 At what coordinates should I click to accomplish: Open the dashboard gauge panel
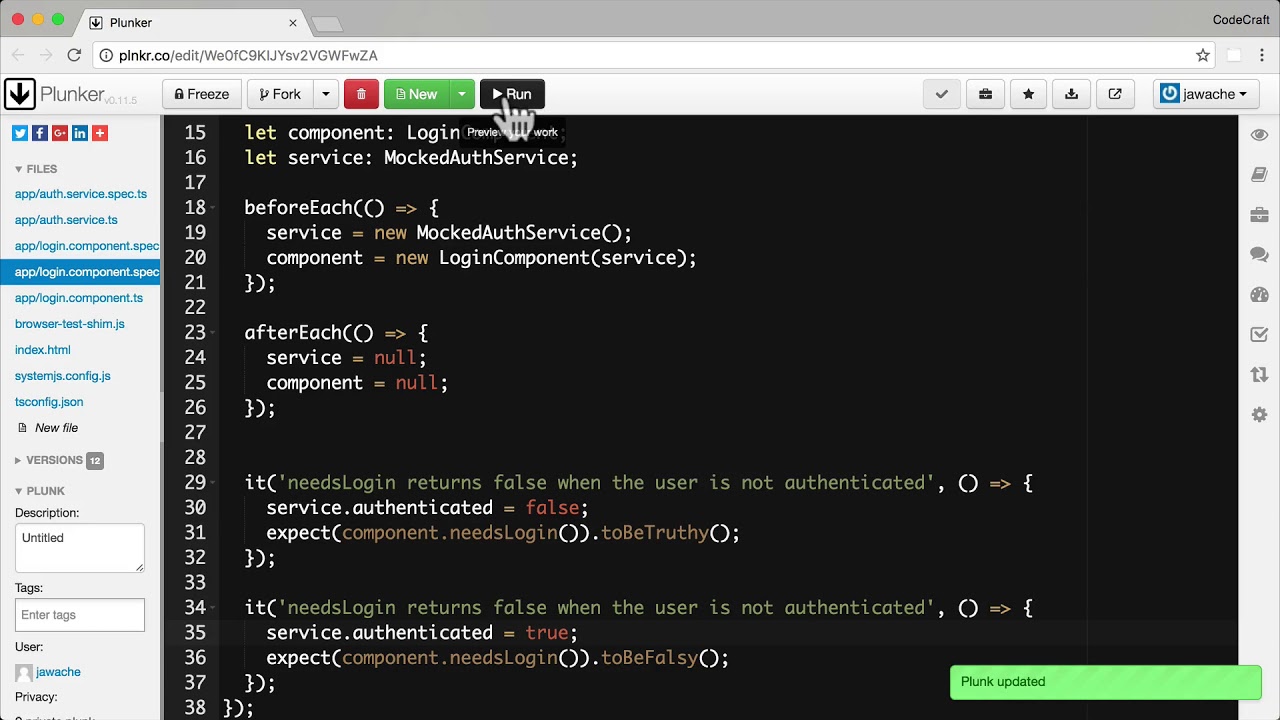coord(1259,295)
